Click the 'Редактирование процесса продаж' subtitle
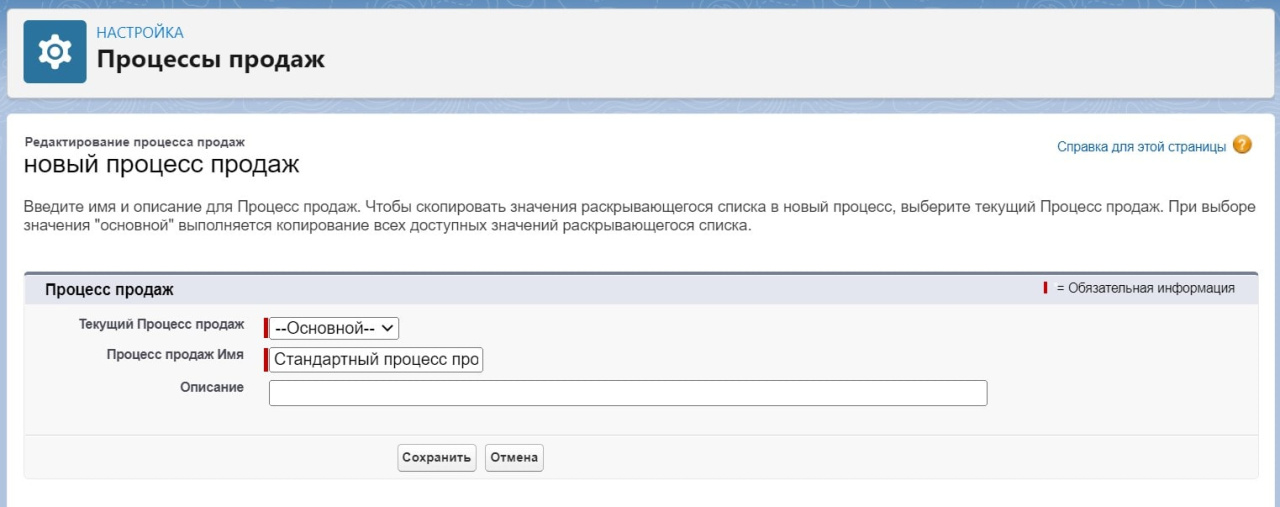 135,142
